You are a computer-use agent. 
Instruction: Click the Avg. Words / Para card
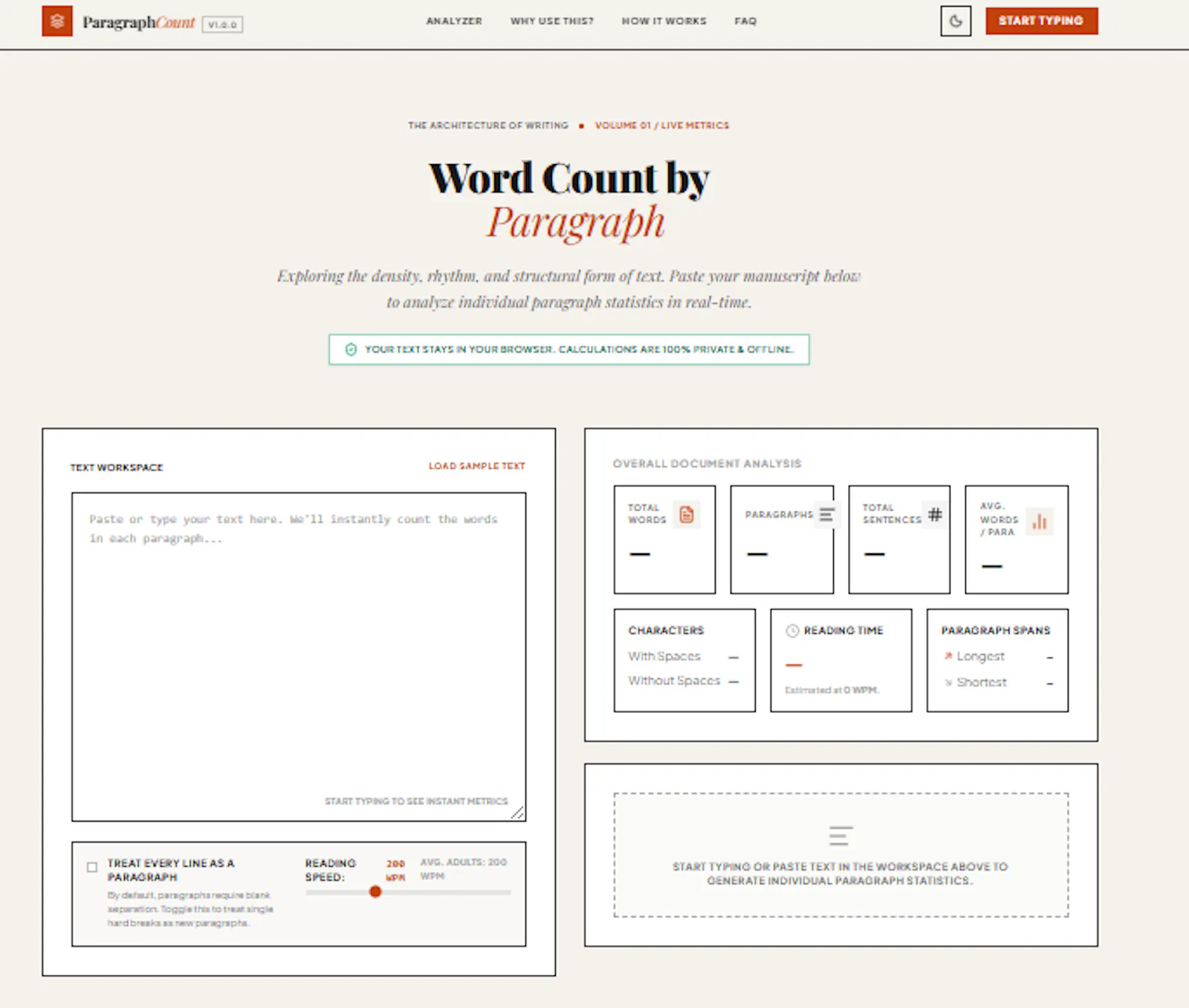tap(1017, 539)
